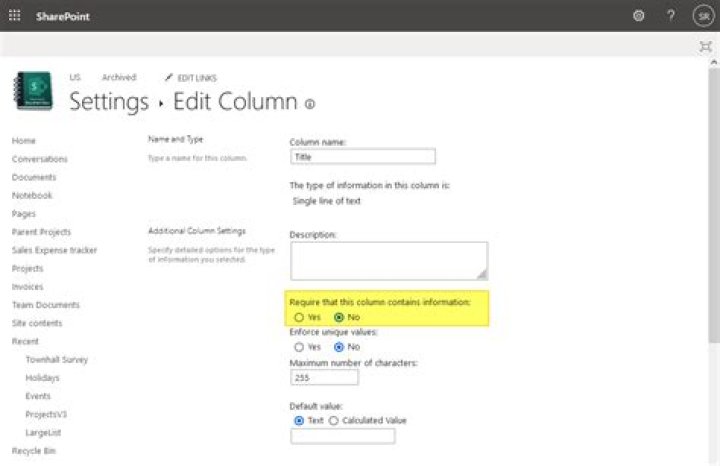Image resolution: width=720 pixels, height=466 pixels.
Task: Open Pages in the left navigation
Action: tap(24, 214)
